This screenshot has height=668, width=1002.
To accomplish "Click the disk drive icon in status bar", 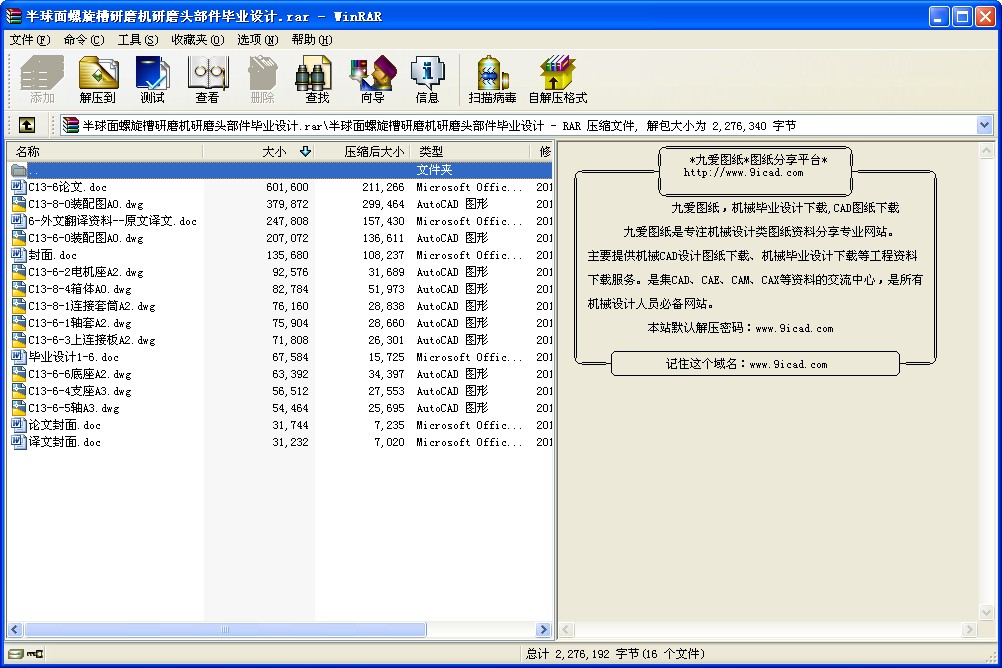I will coord(16,654).
